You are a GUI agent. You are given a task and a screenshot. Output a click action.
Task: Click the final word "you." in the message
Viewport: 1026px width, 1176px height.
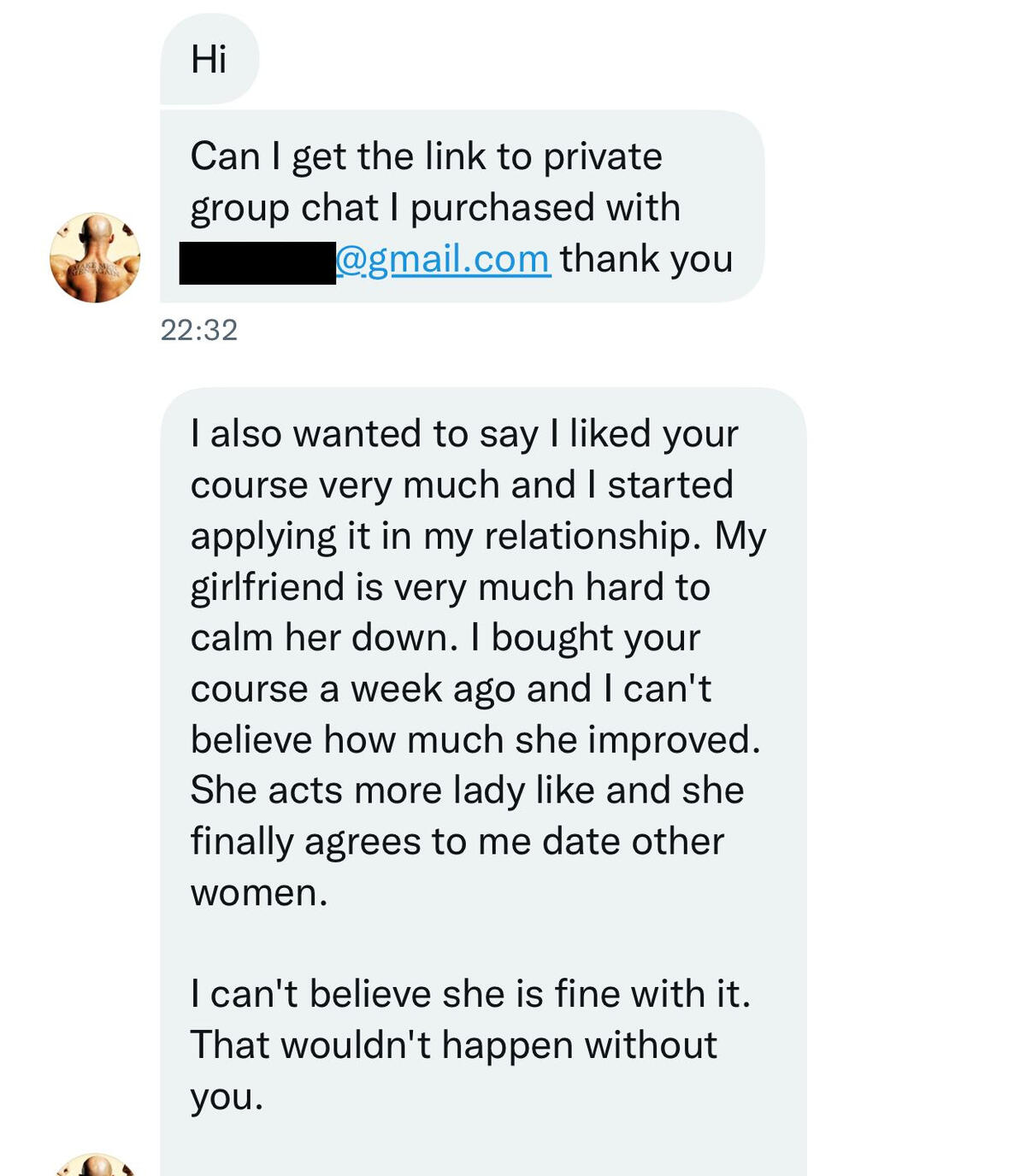pyautogui.click(x=227, y=1097)
